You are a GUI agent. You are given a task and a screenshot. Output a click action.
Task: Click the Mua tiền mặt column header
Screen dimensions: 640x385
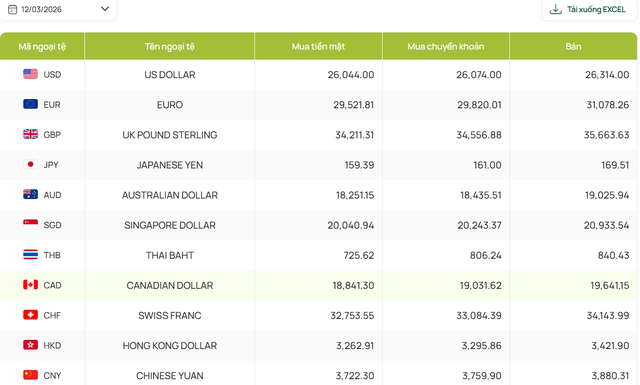pos(318,47)
